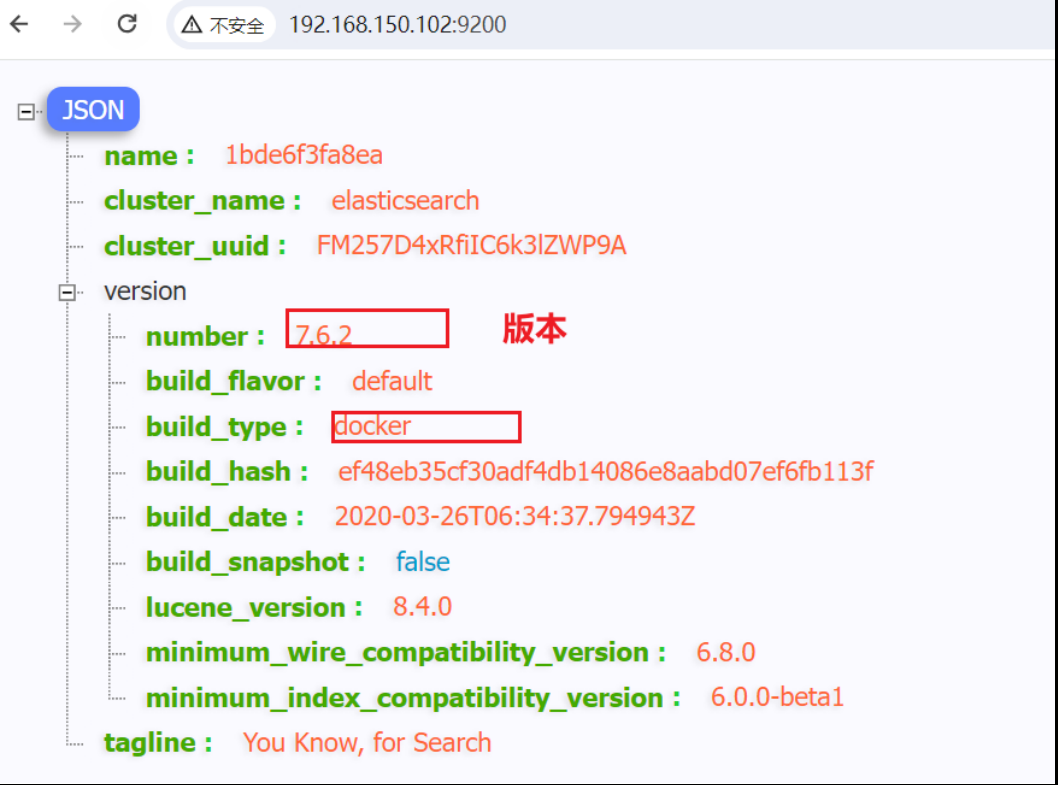Screen dimensions: 1058x785
Task: Click the lucene_version value 8.4.0
Action: (x=422, y=607)
